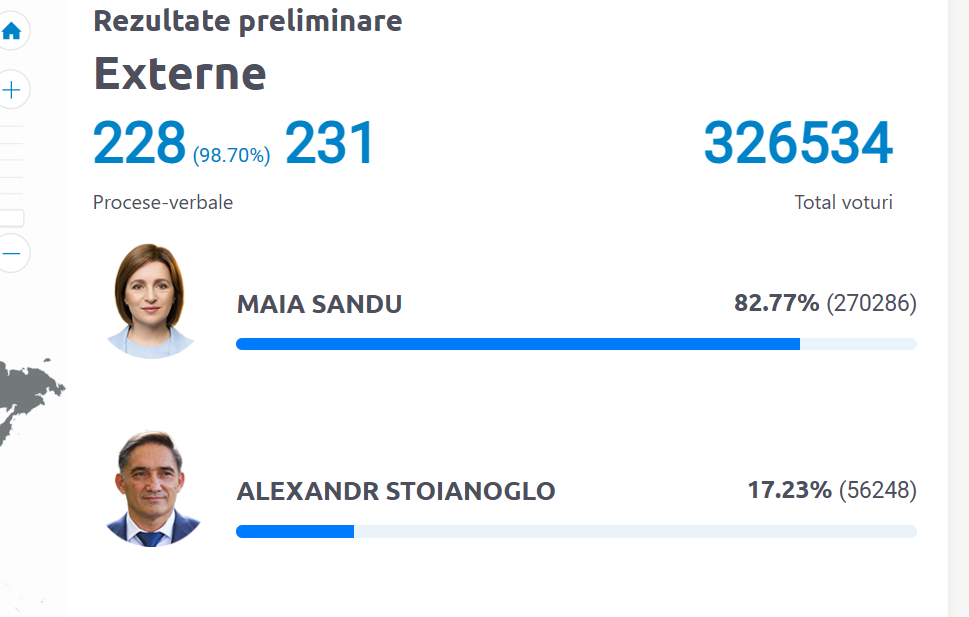The height and width of the screenshot is (617, 969).
Task: Click the map home button
Action: click(11, 31)
